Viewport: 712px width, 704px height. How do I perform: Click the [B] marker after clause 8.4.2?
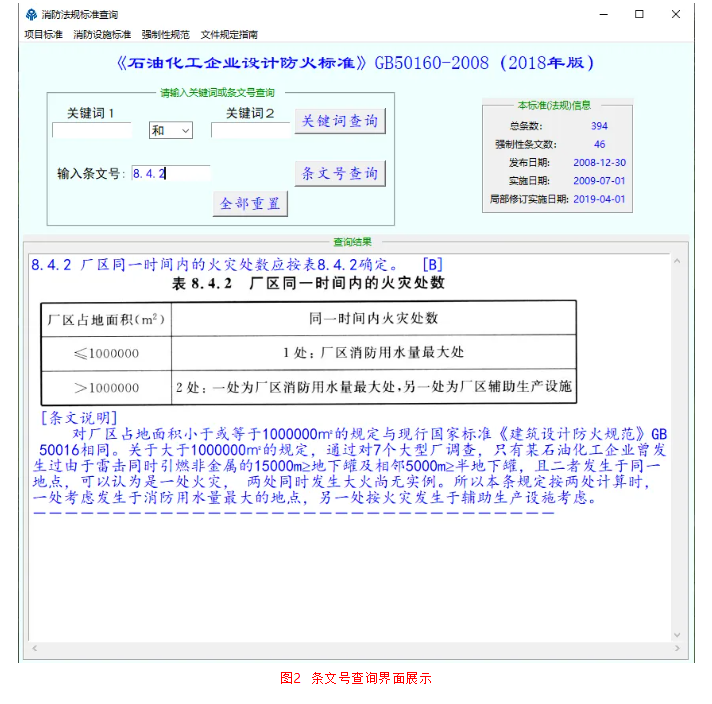click(x=432, y=264)
